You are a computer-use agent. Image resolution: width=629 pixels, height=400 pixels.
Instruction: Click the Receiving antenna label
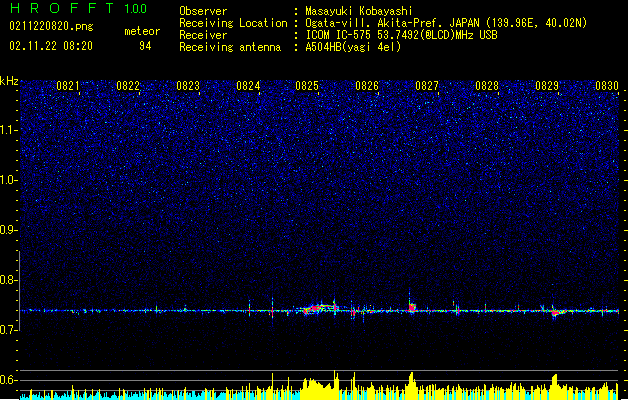point(230,47)
